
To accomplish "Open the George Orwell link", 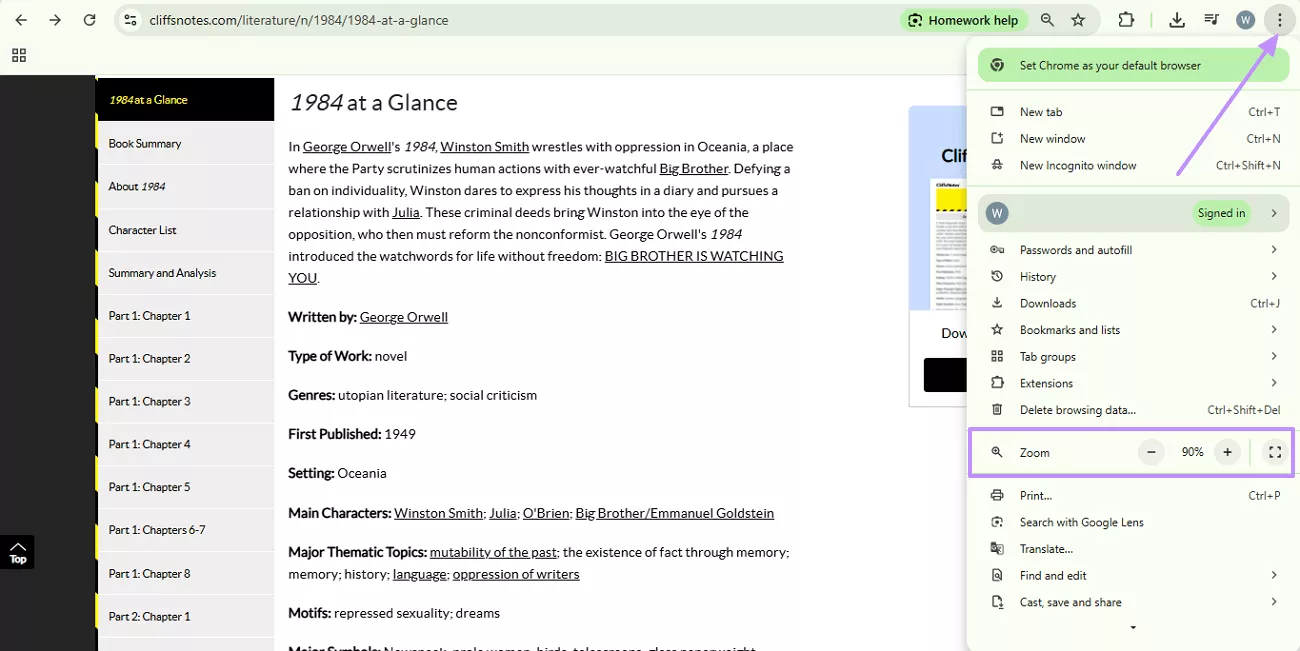I will pyautogui.click(x=347, y=146).
